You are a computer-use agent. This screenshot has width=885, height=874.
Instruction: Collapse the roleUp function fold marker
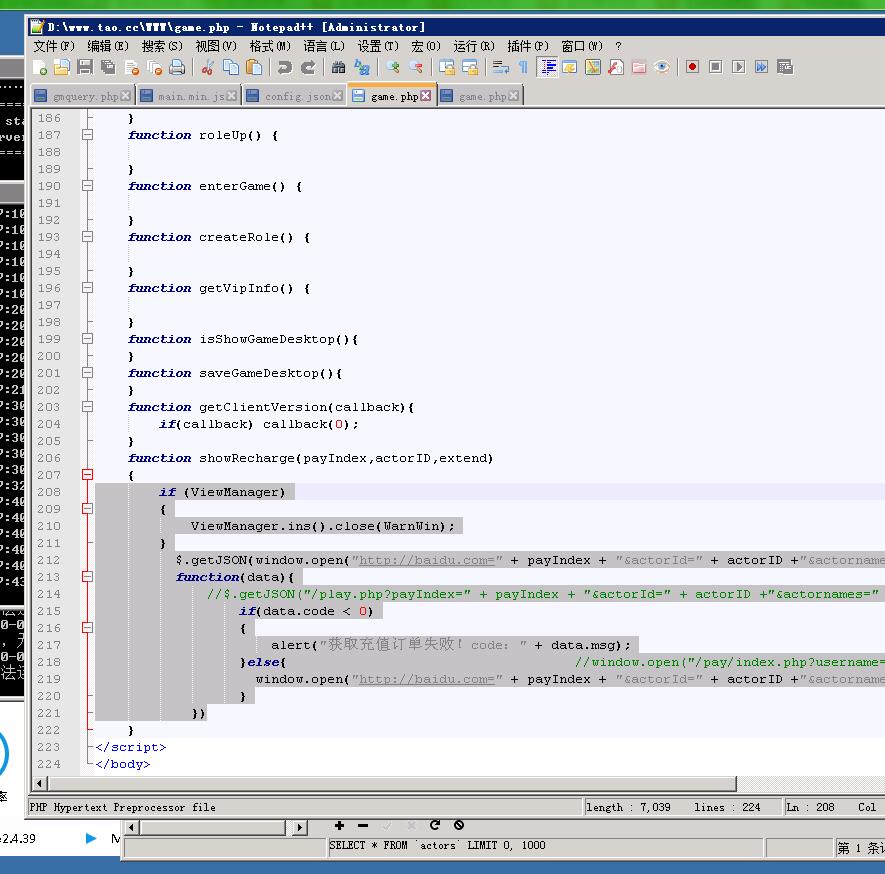click(x=87, y=135)
